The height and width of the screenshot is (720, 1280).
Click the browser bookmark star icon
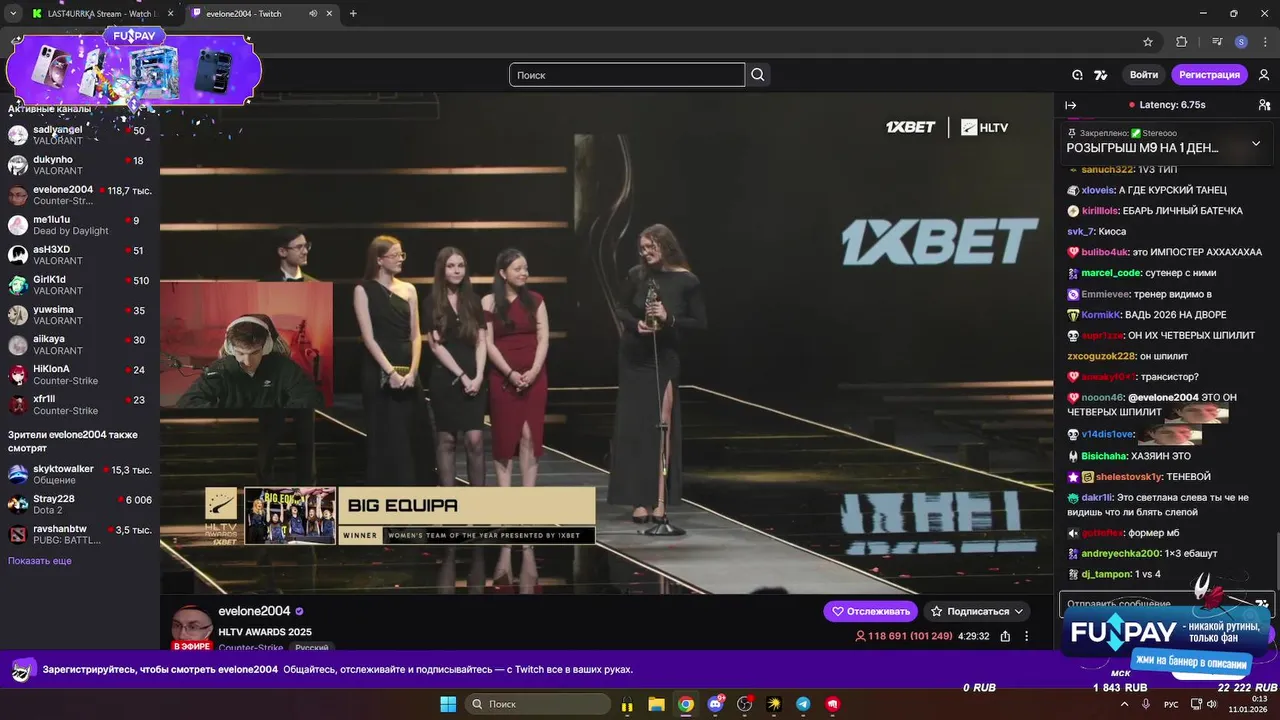pos(1148,42)
